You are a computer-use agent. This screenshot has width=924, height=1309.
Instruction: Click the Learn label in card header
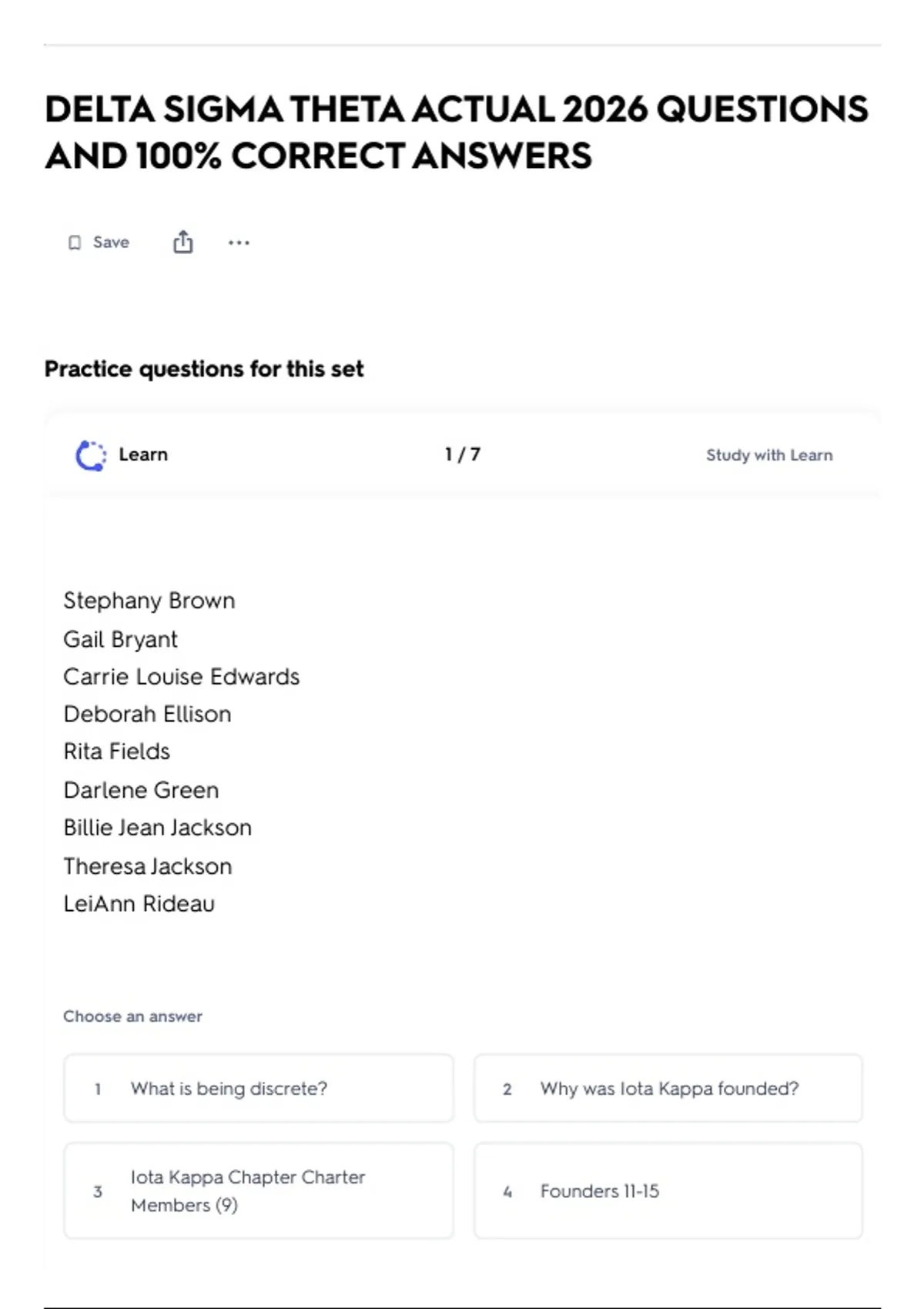(x=143, y=454)
